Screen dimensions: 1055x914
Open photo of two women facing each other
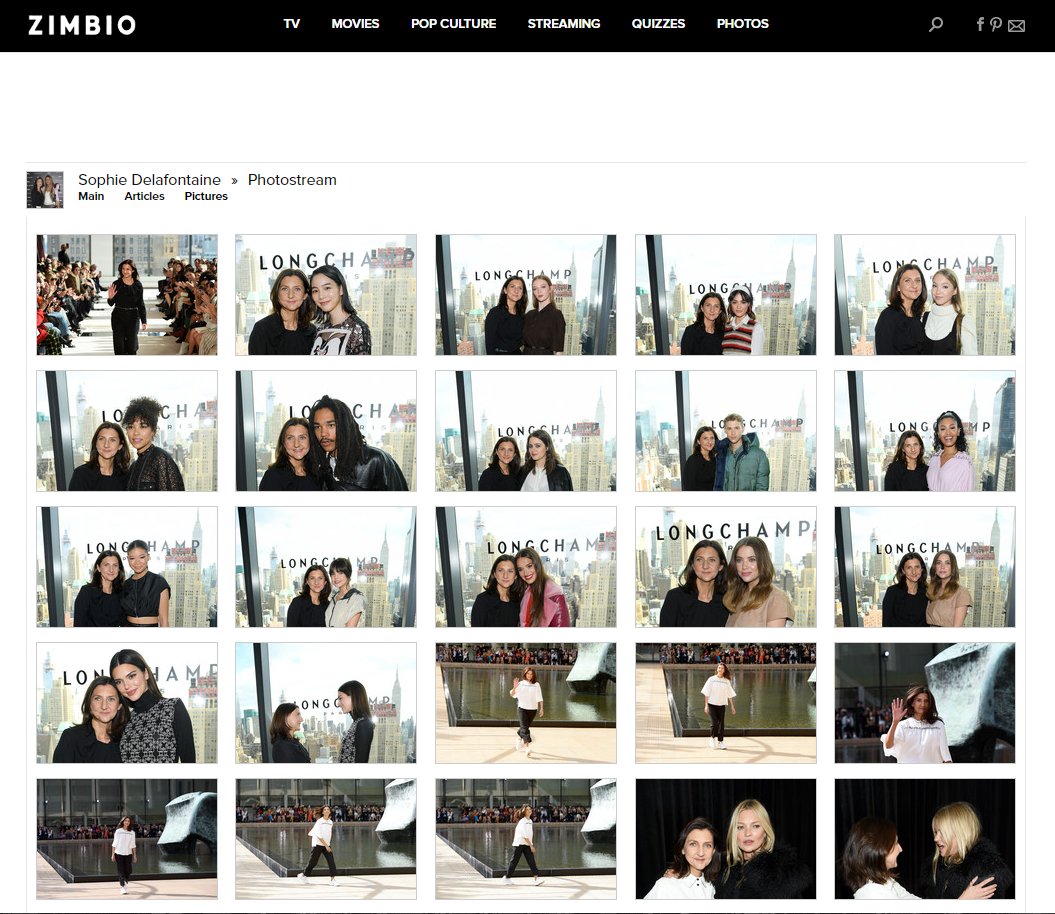point(326,703)
